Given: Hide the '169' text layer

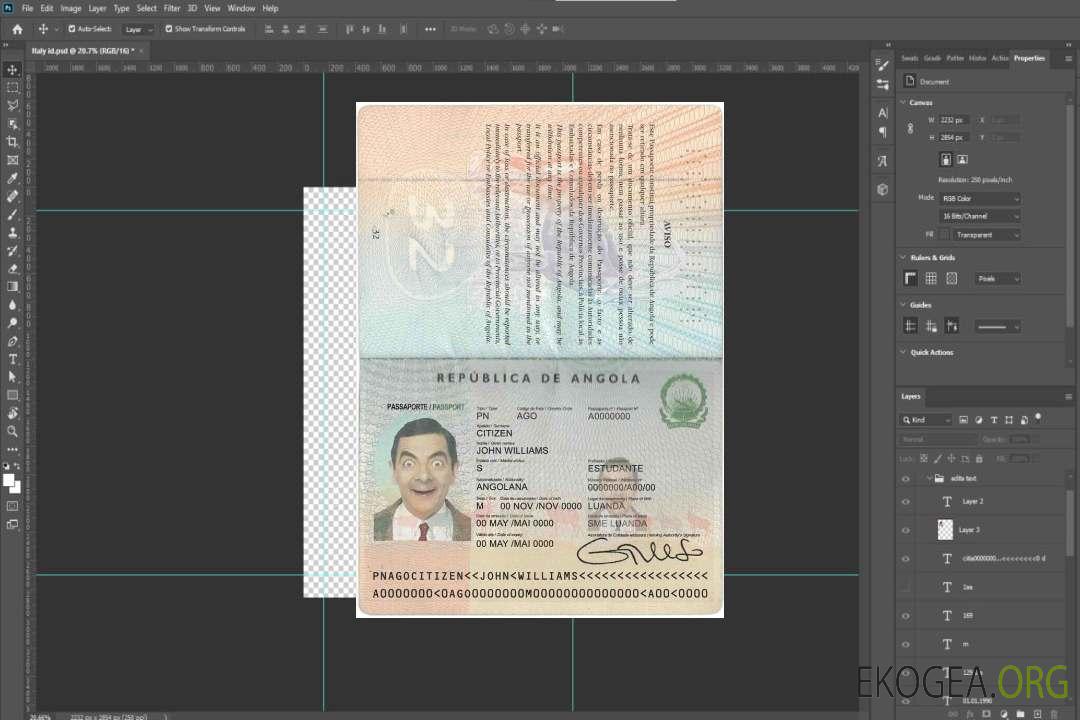Looking at the screenshot, I should (x=906, y=616).
